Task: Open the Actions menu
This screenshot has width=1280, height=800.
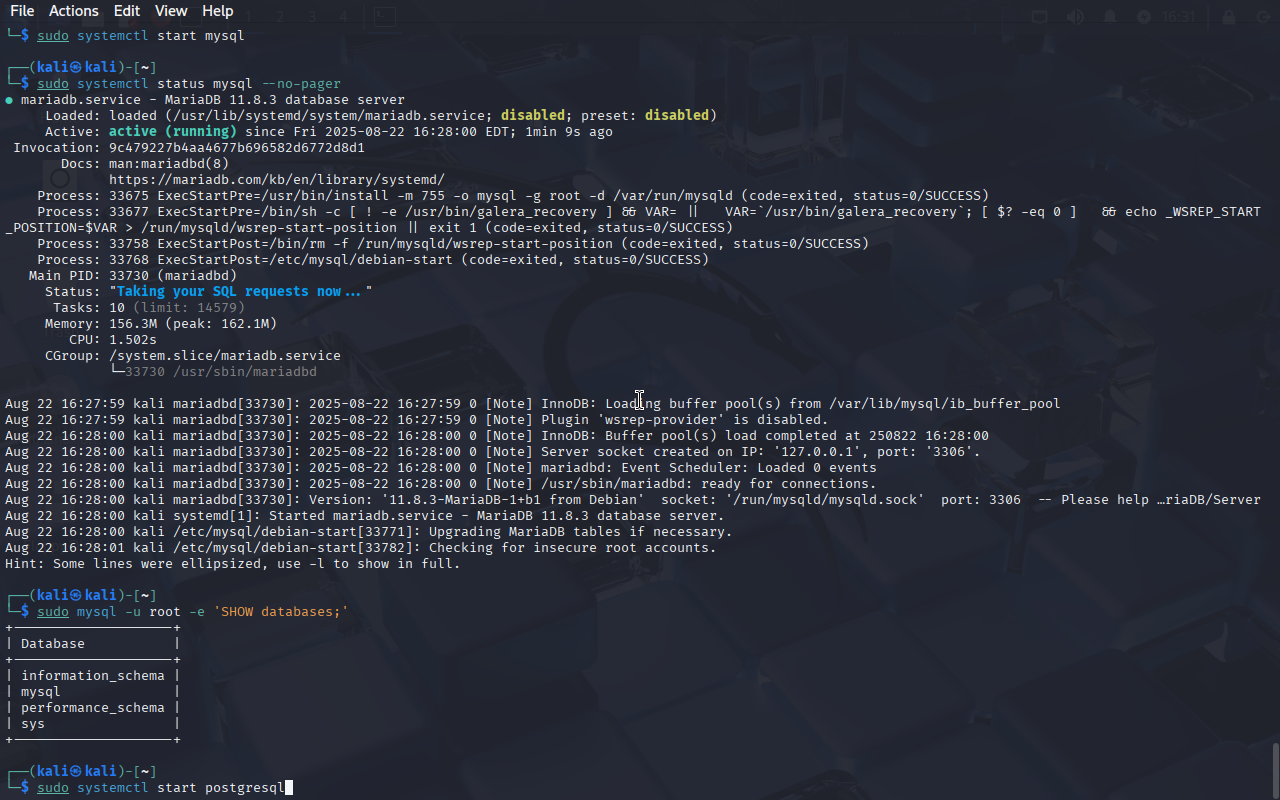Action: [x=74, y=11]
